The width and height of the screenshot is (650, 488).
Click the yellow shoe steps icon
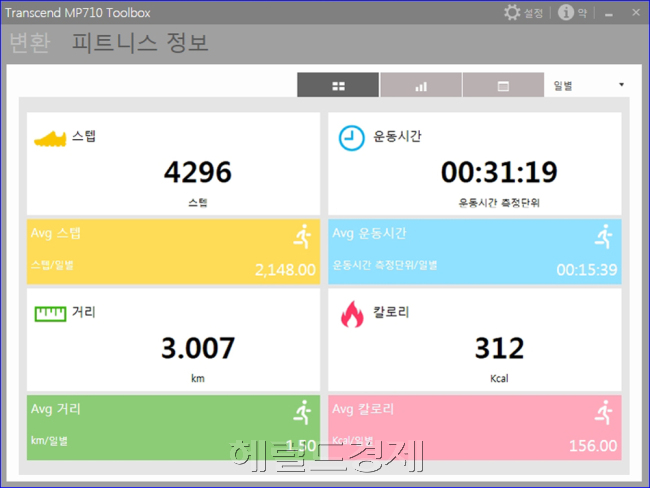[x=50, y=138]
